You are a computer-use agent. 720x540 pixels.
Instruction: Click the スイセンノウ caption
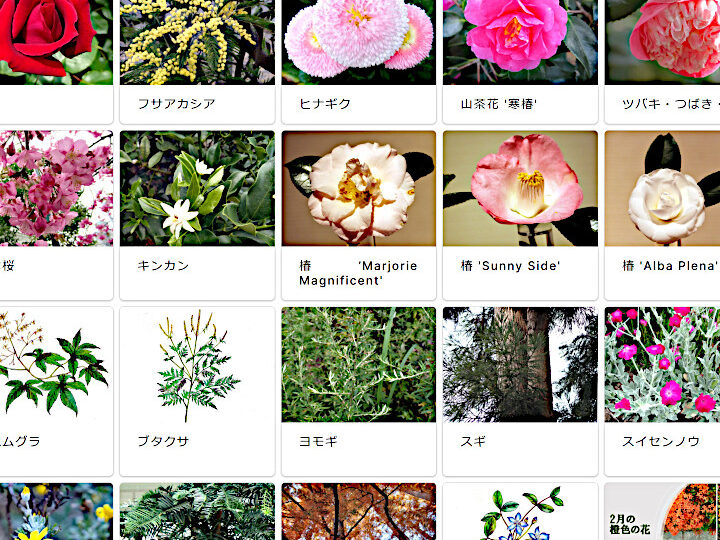[661, 442]
